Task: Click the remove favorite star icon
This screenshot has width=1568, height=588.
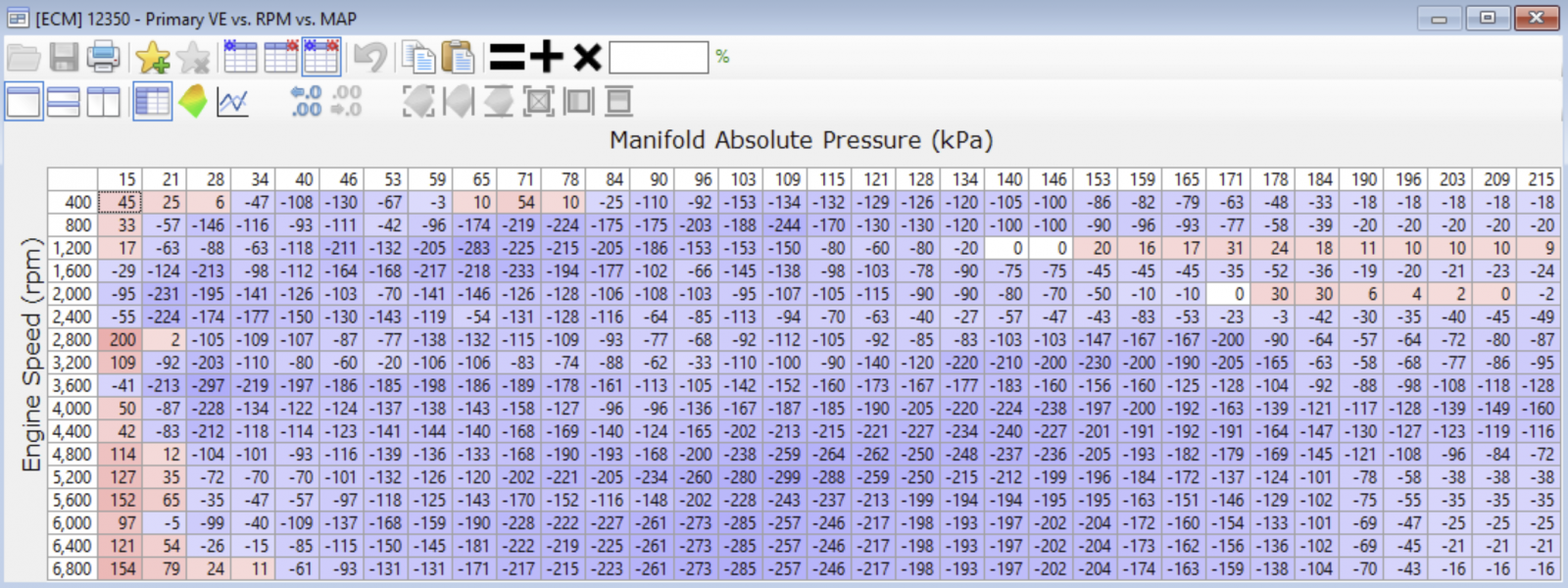Action: 193,57
